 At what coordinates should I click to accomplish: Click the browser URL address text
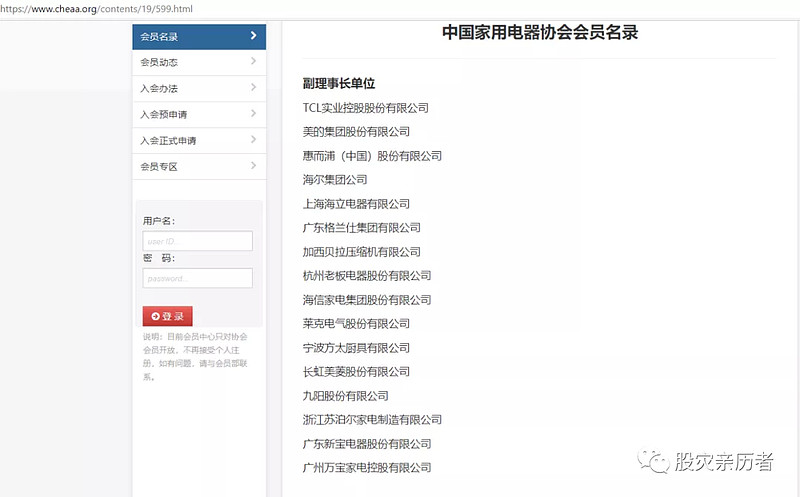(x=96, y=9)
